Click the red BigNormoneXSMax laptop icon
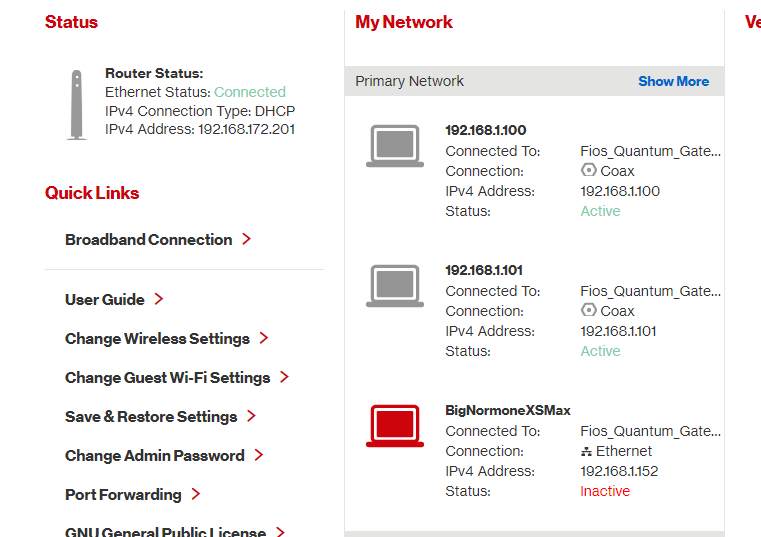The image size is (761, 537). (x=395, y=426)
